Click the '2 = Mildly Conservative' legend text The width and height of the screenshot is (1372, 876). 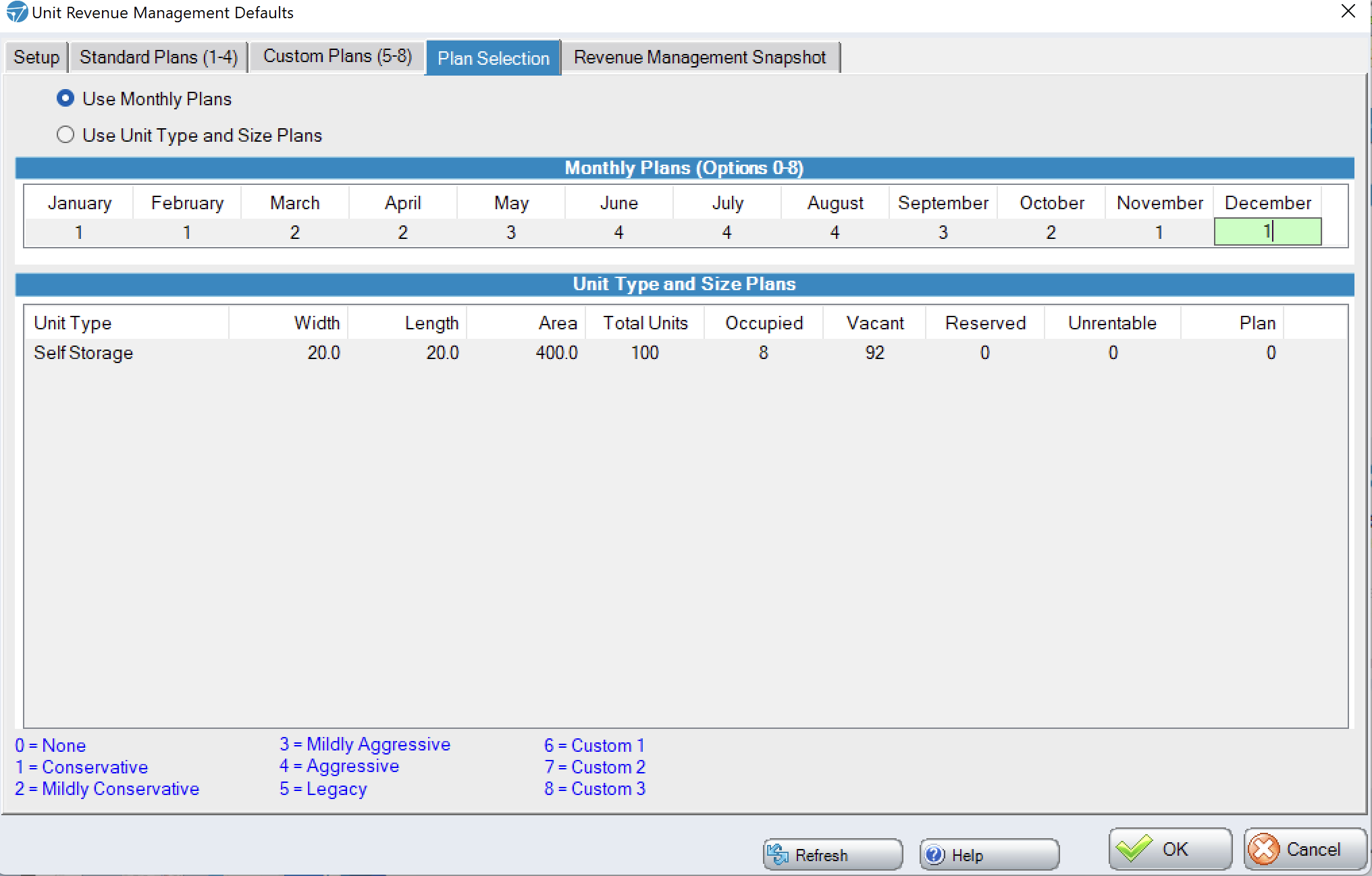[107, 789]
